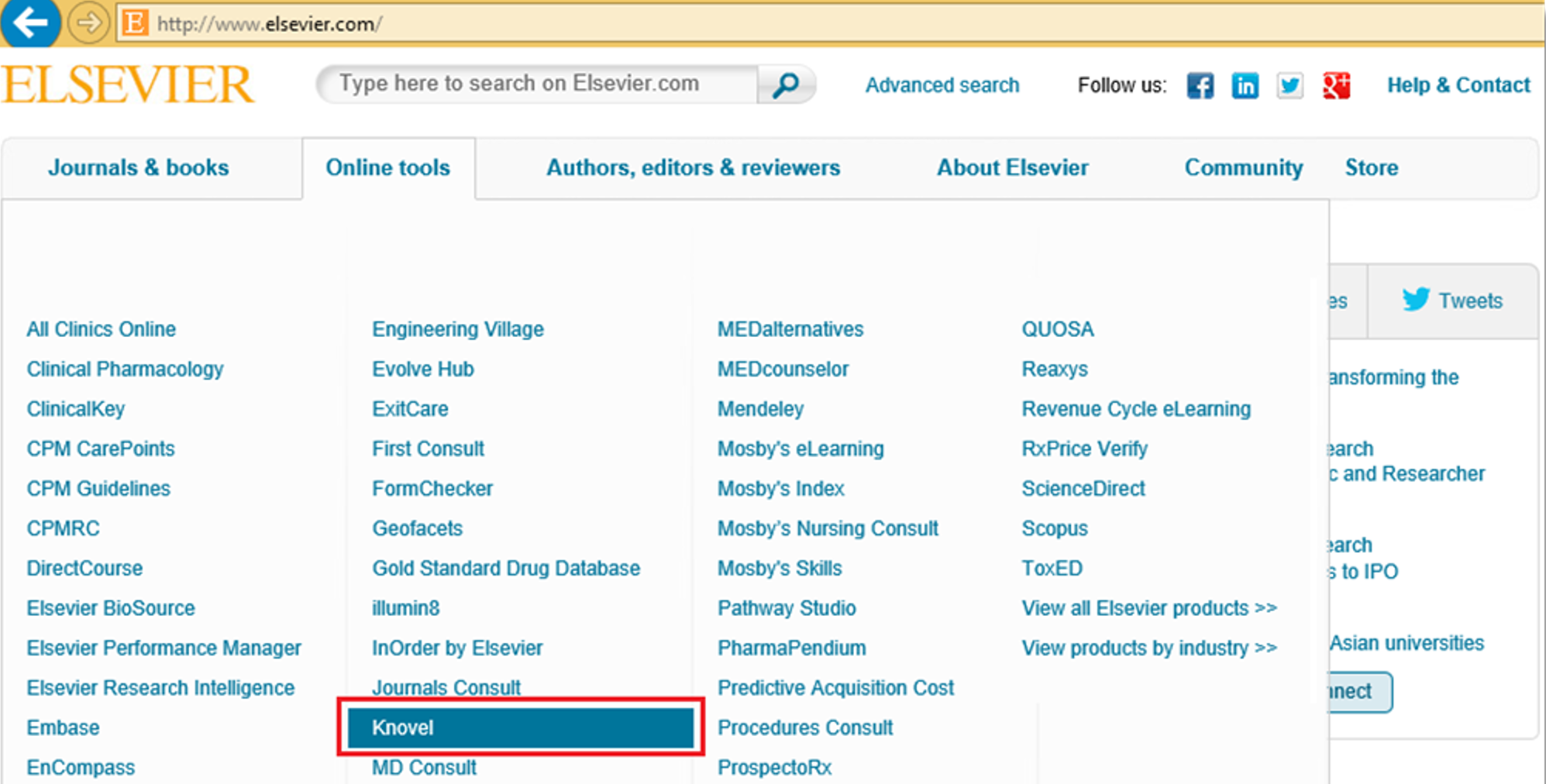Image resolution: width=1546 pixels, height=784 pixels.
Task: Open DirectCourse link
Action: click(84, 568)
